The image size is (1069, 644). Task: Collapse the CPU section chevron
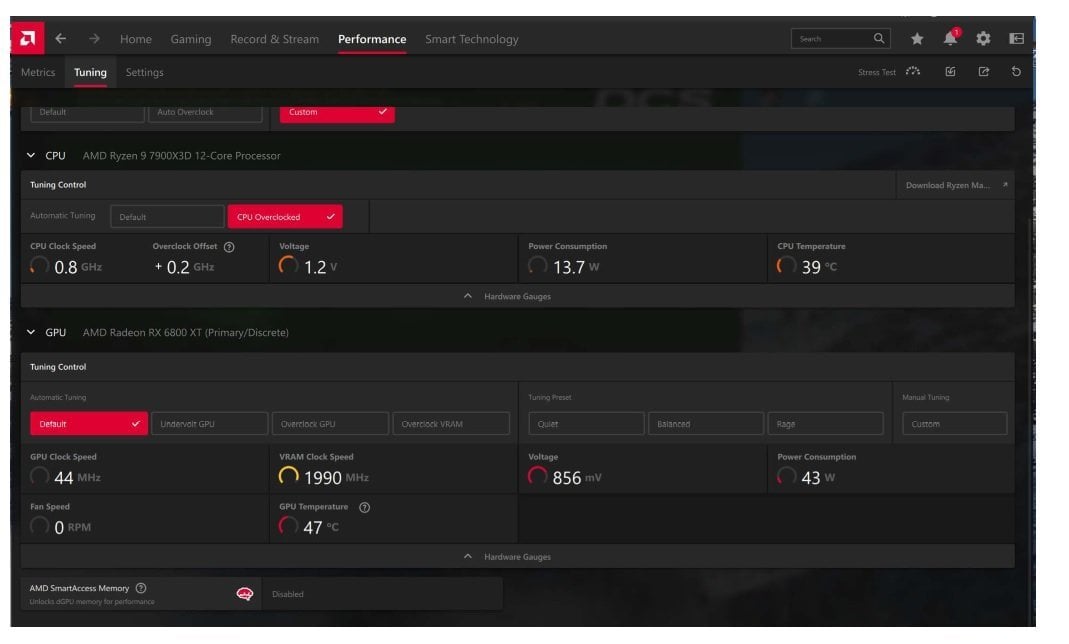(31, 155)
